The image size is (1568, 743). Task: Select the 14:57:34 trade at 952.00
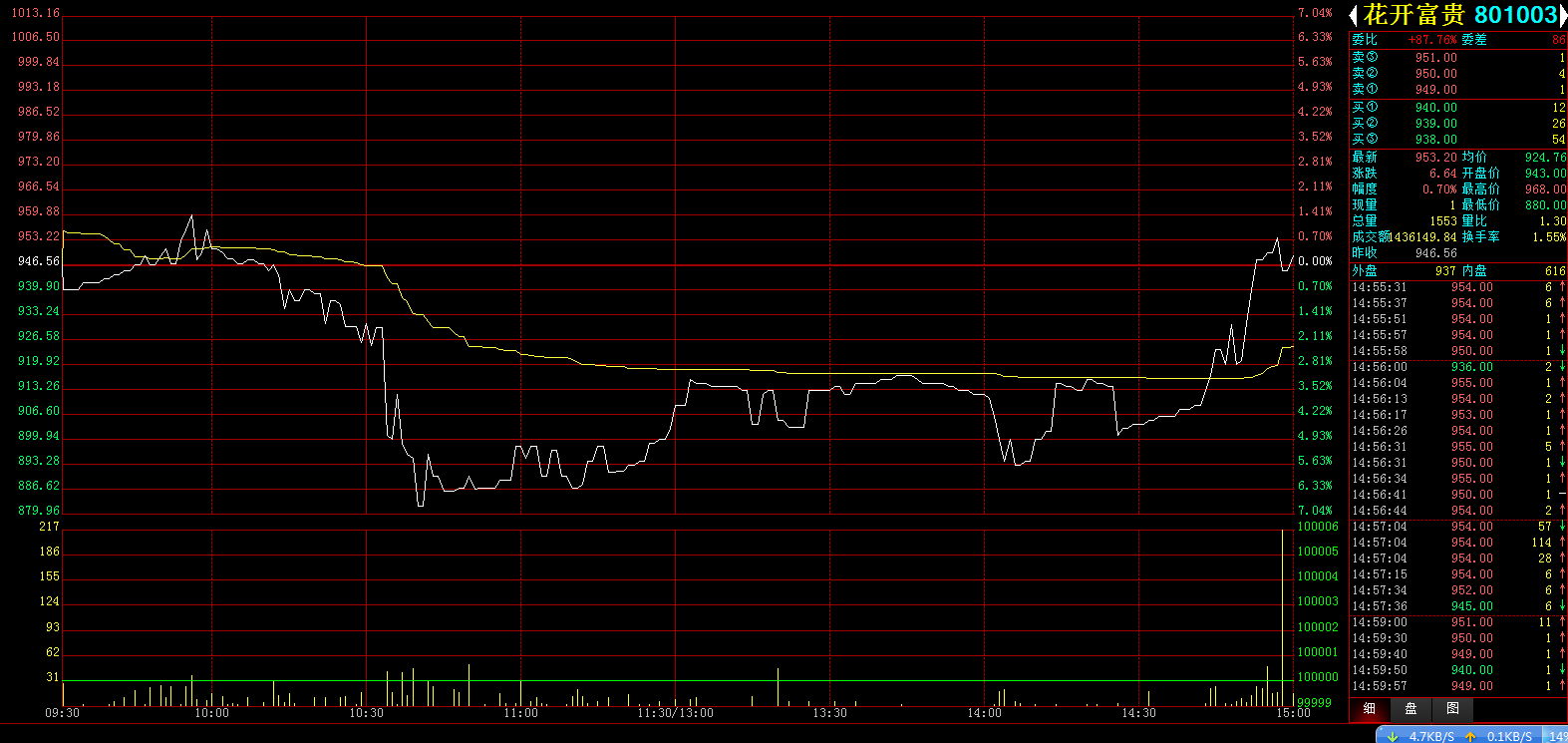pyautogui.click(x=1458, y=590)
